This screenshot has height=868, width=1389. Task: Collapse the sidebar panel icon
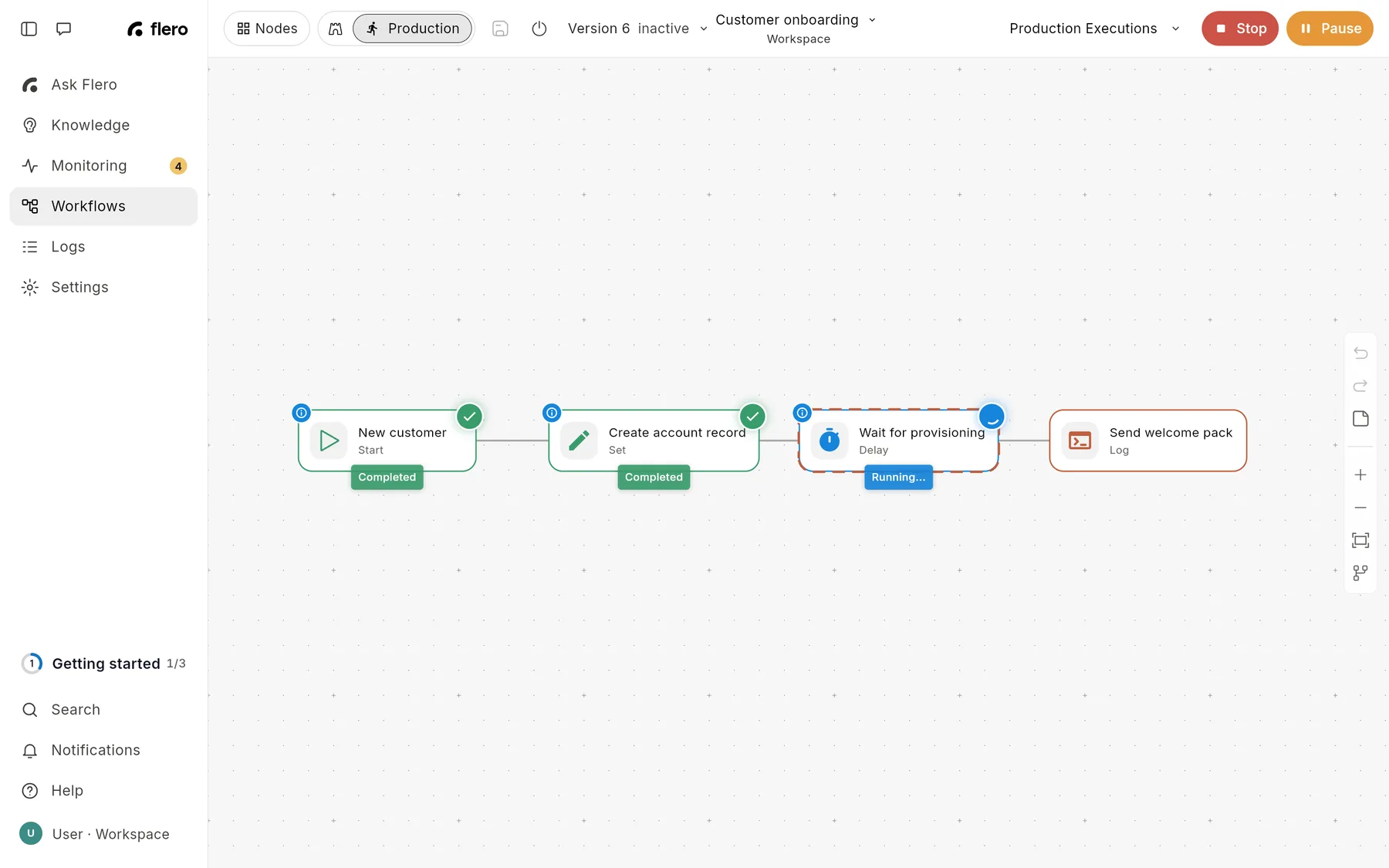29,29
